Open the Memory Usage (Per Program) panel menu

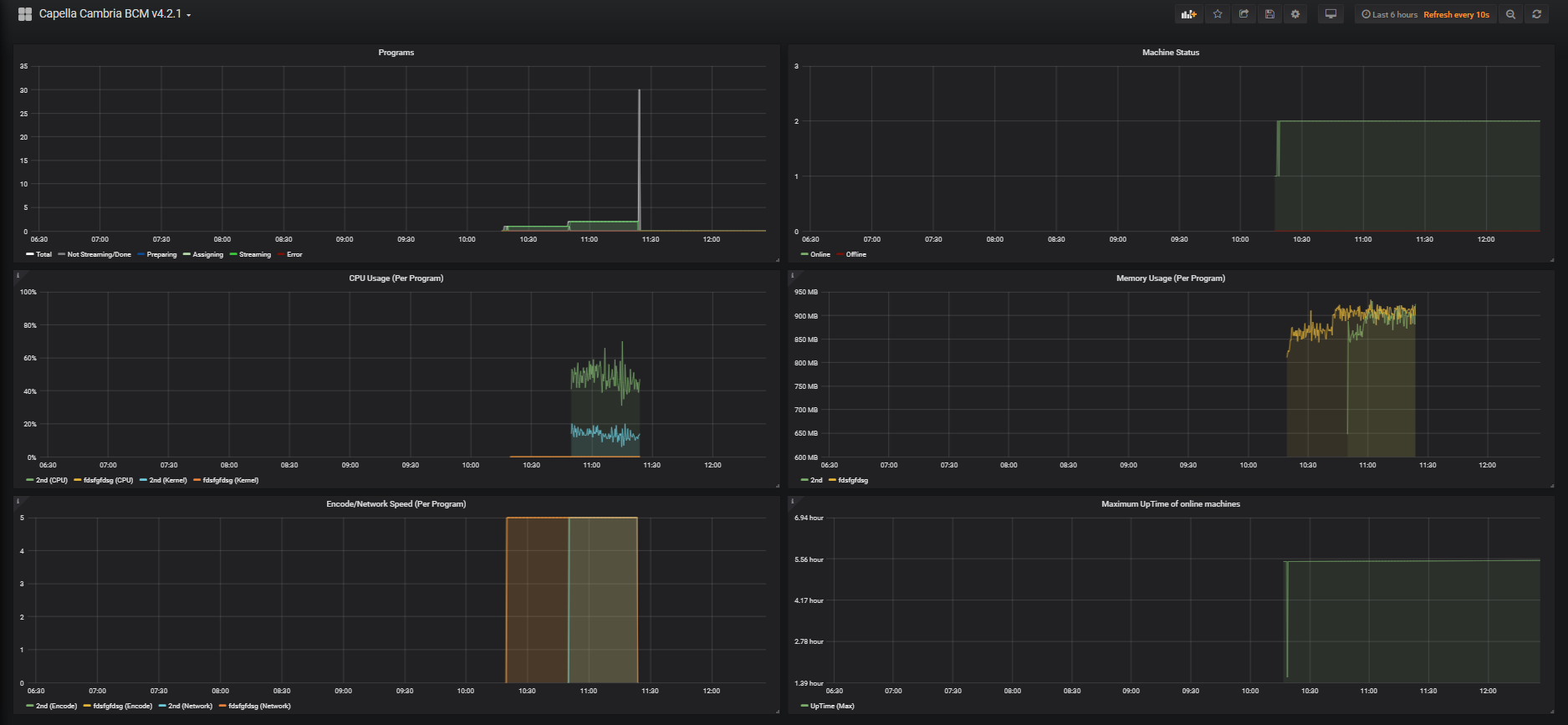pos(1171,278)
